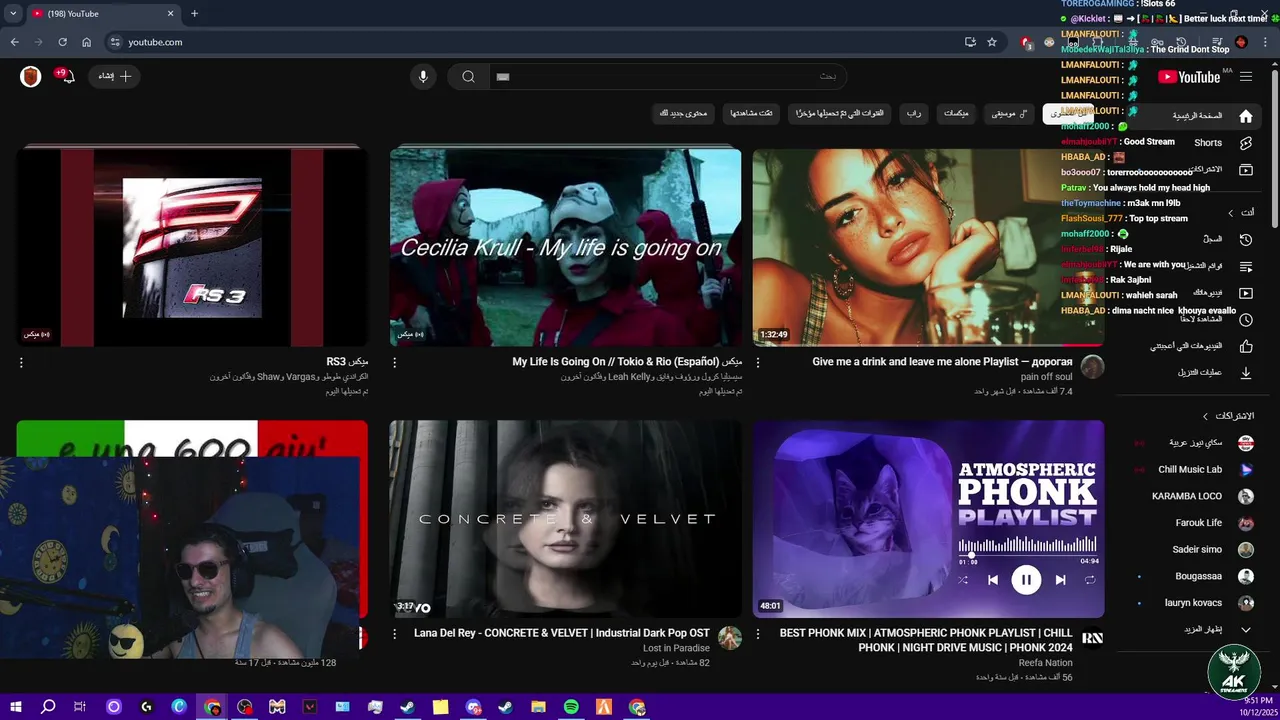Toggle the YouTube hamburger guide menu
Screen dimensions: 1280x720
coord(1245,77)
